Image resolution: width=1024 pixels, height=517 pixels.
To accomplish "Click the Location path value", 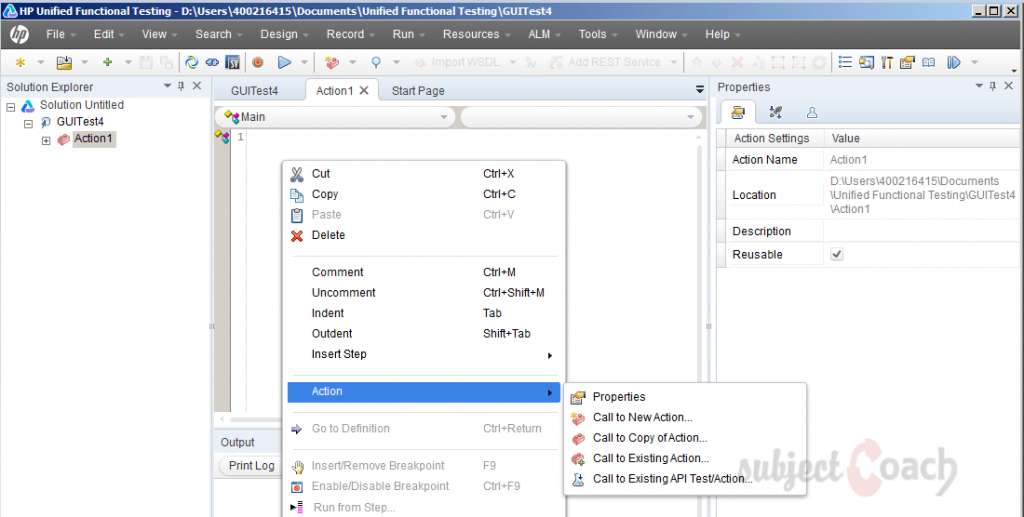I will [x=922, y=195].
